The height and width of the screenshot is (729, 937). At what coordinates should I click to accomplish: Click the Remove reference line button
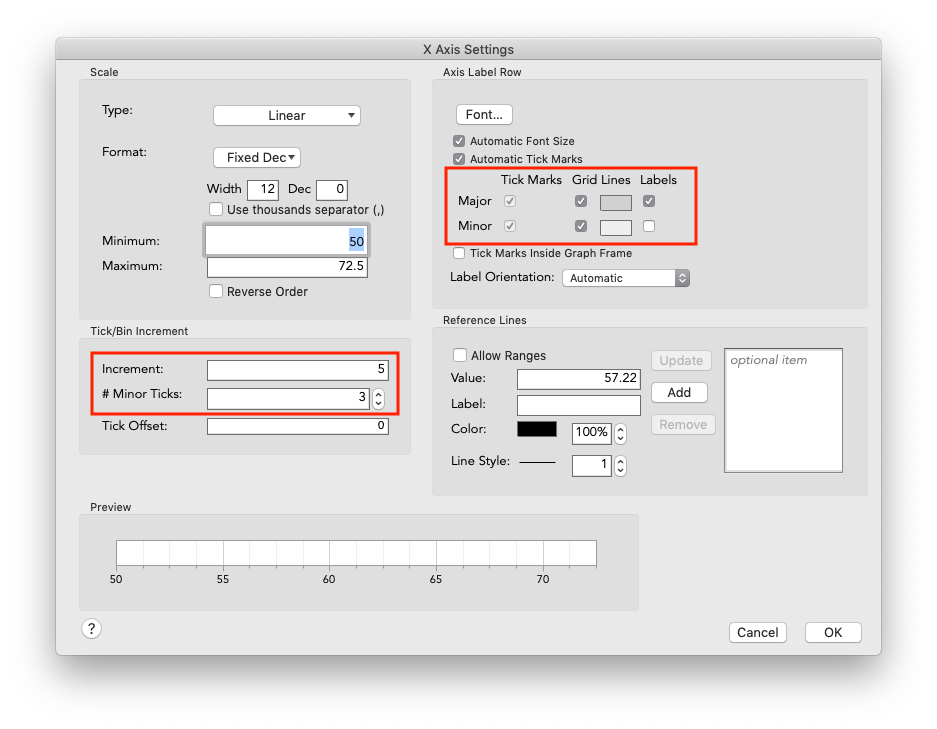[682, 424]
